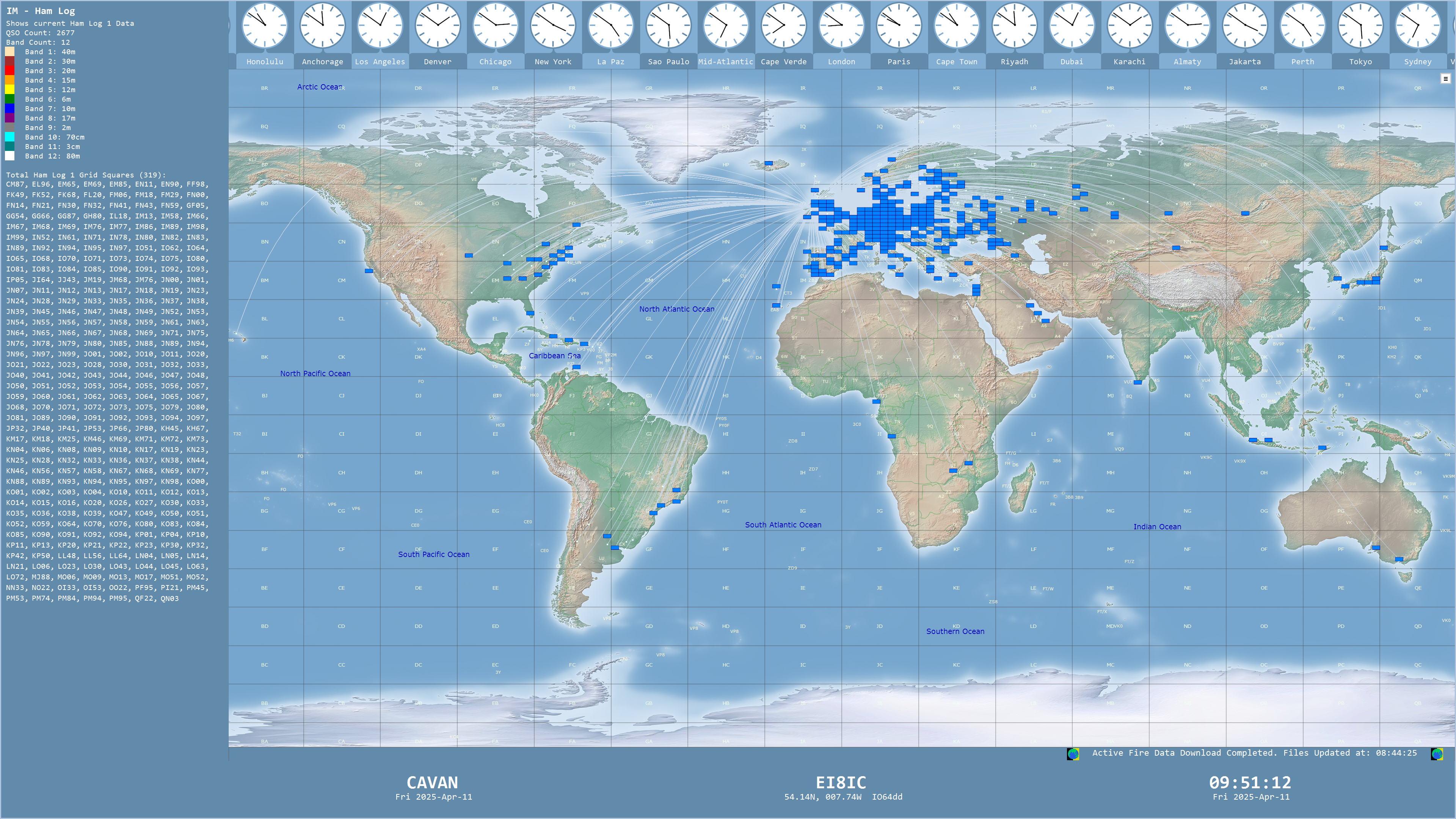Click the Chicago clock face

[495, 25]
